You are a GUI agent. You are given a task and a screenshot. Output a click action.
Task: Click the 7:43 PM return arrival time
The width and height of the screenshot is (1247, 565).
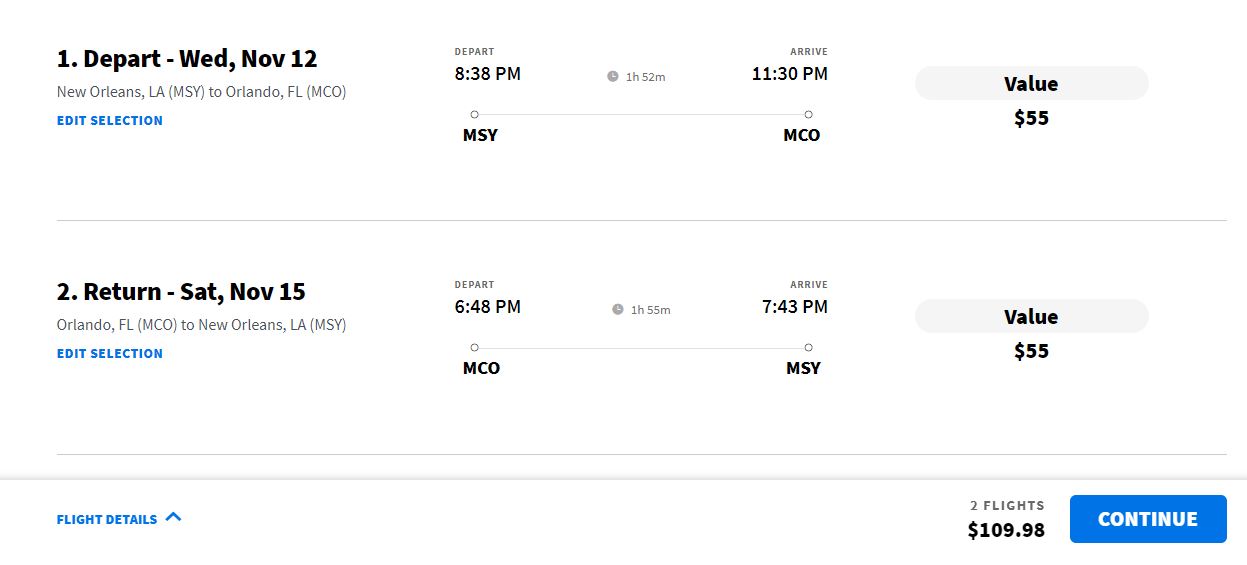point(794,307)
